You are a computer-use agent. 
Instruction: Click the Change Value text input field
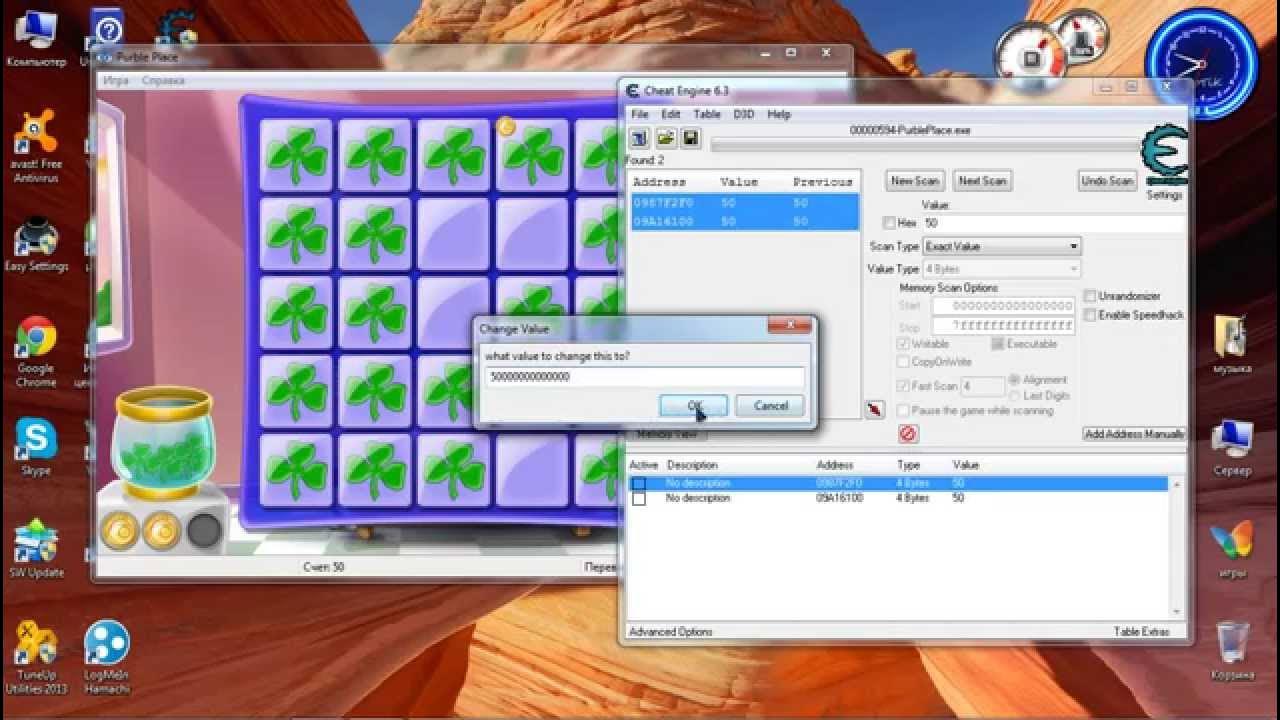(645, 377)
